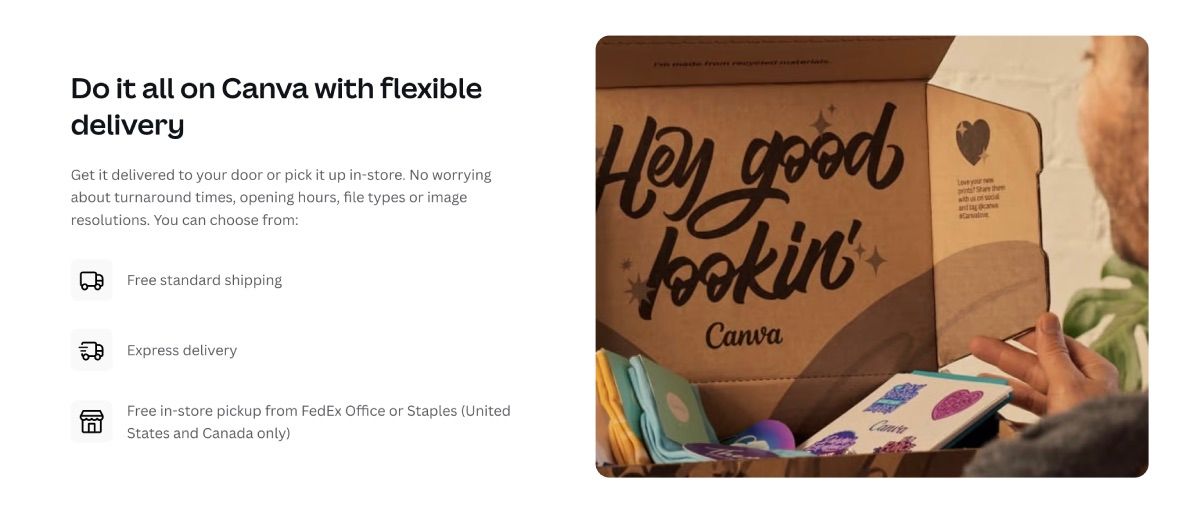Click the paragraph about turnaround times
The width and height of the screenshot is (1200, 507).
click(281, 197)
